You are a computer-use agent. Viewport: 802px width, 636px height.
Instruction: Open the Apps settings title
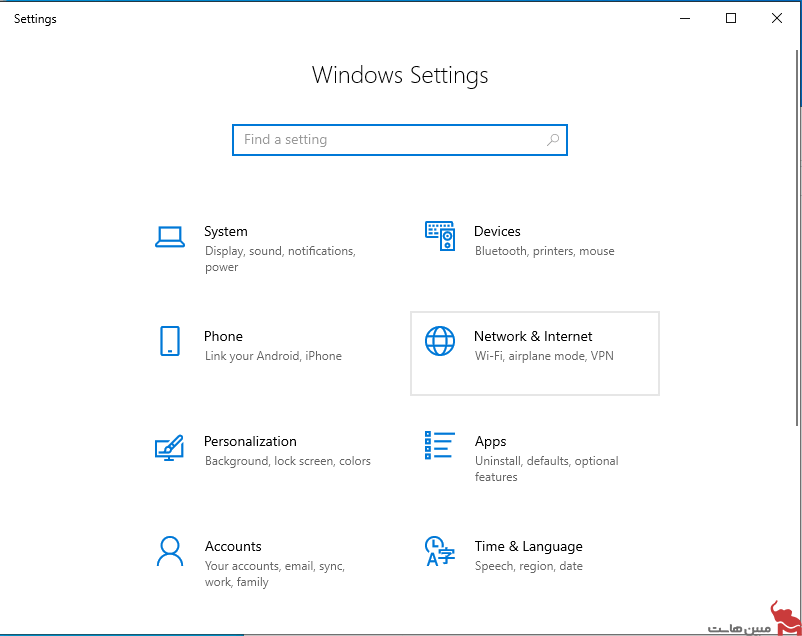pos(491,442)
